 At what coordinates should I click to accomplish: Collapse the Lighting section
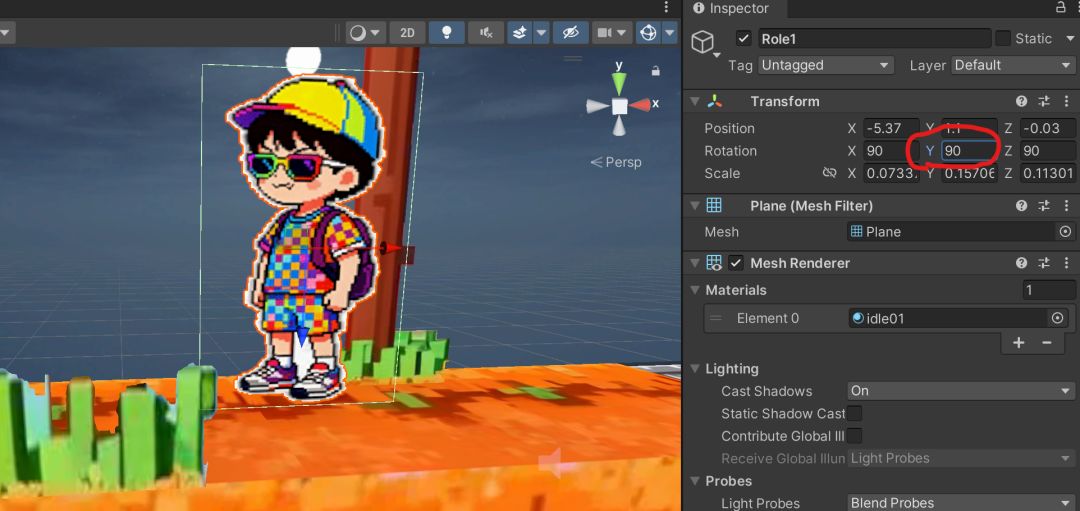click(x=696, y=369)
